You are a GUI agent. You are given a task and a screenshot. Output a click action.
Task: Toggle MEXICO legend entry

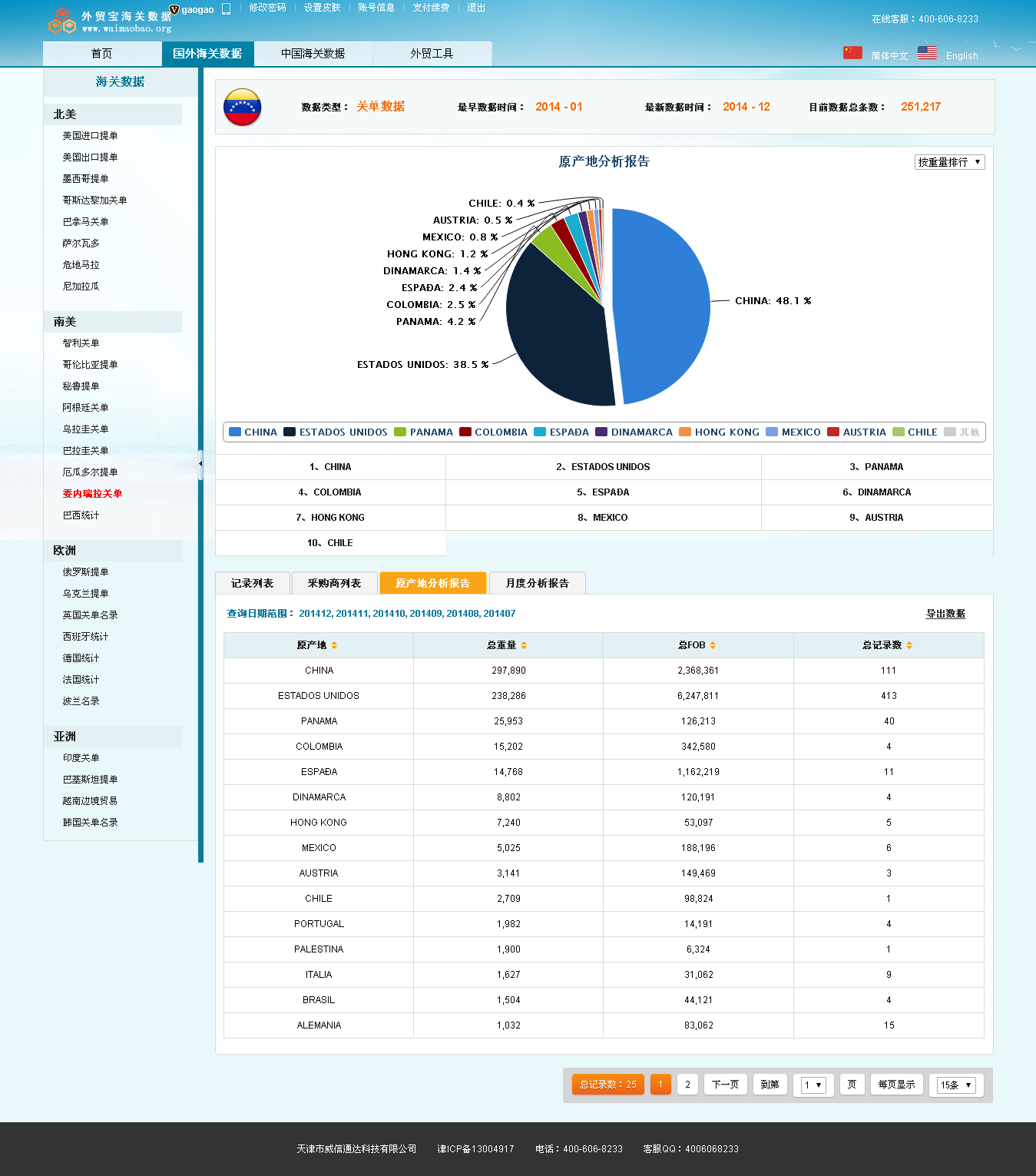point(793,432)
